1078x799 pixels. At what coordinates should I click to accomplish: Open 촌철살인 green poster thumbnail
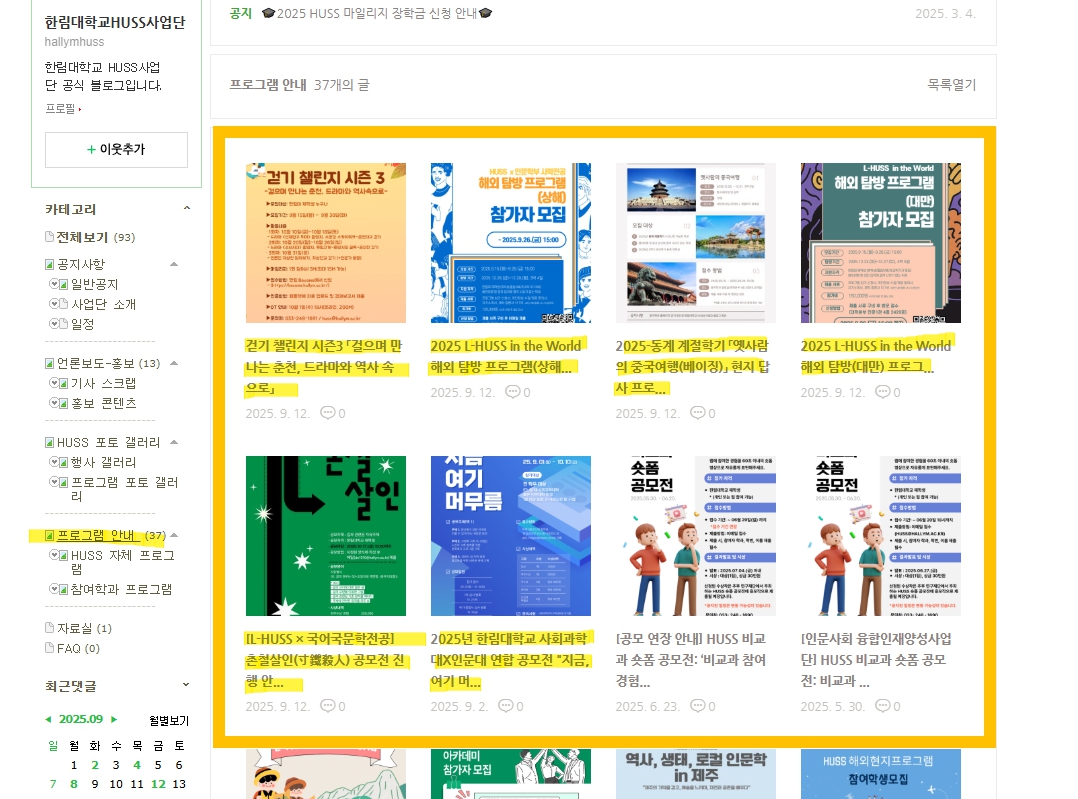[x=326, y=536]
